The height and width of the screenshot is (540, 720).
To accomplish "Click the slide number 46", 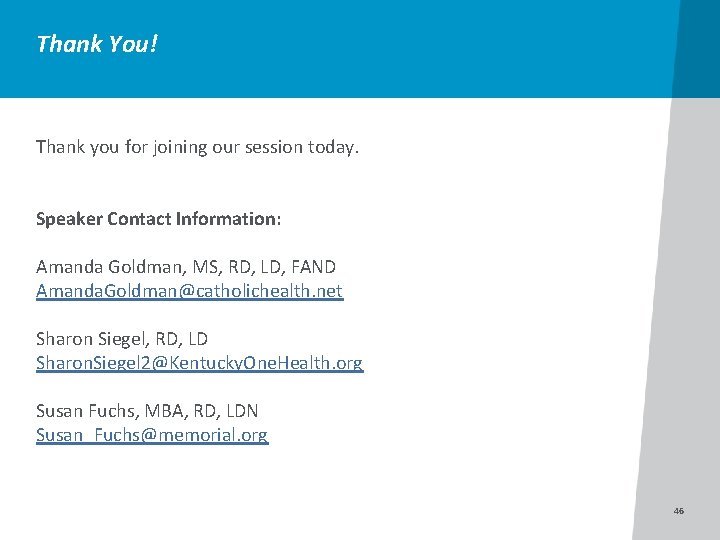I will [679, 511].
